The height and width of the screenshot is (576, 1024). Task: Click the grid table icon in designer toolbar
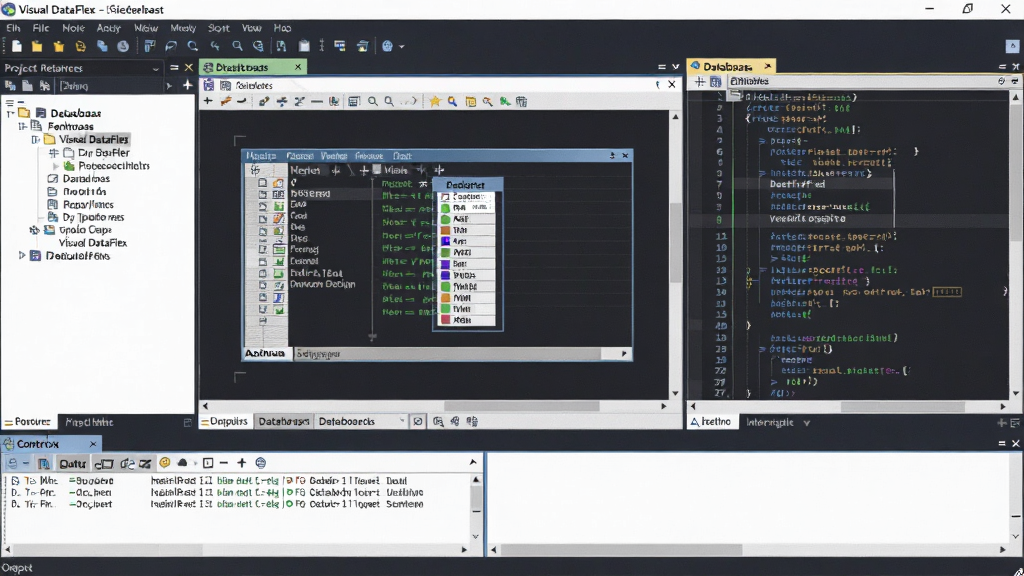click(x=354, y=101)
